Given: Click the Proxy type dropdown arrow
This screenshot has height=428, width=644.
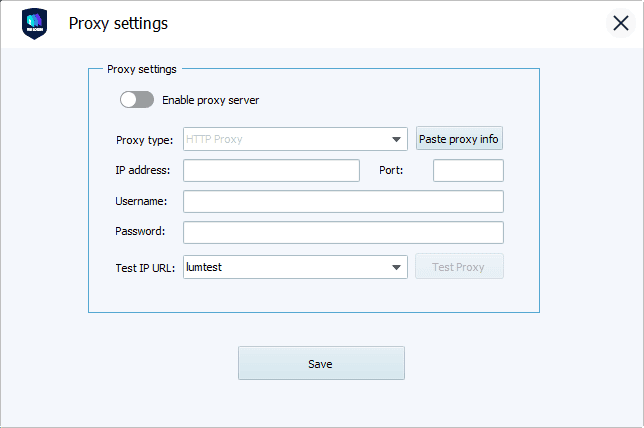Looking at the screenshot, I should tap(396, 140).
